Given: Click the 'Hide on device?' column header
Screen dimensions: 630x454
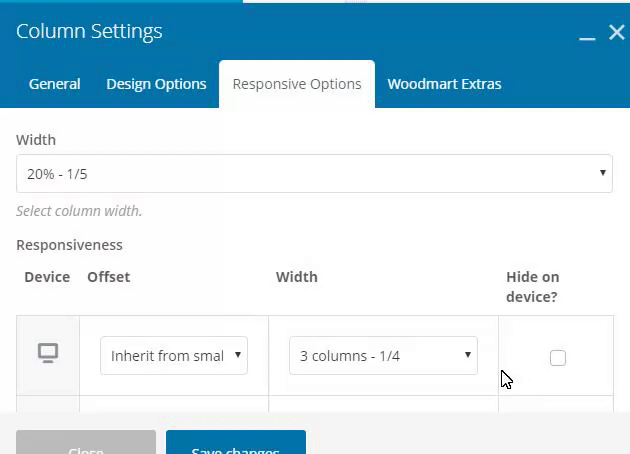Looking at the screenshot, I should pos(532,286).
